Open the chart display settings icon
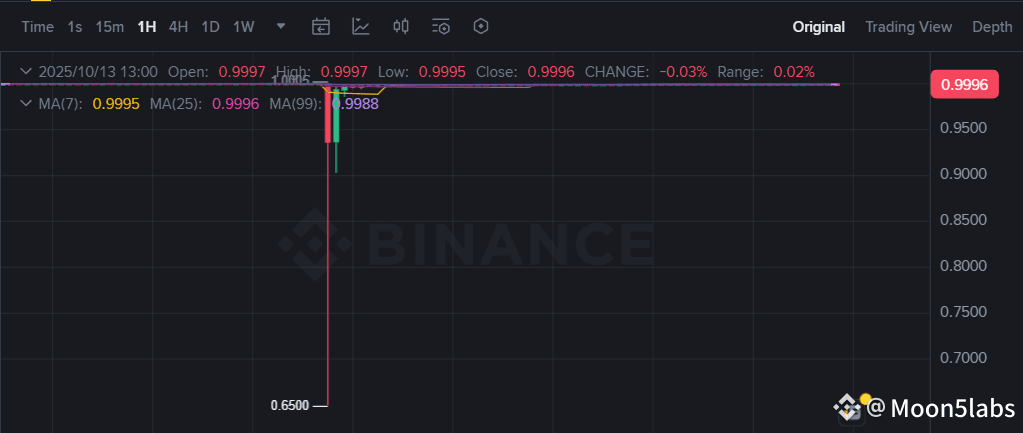The height and width of the screenshot is (433, 1023). point(441,27)
